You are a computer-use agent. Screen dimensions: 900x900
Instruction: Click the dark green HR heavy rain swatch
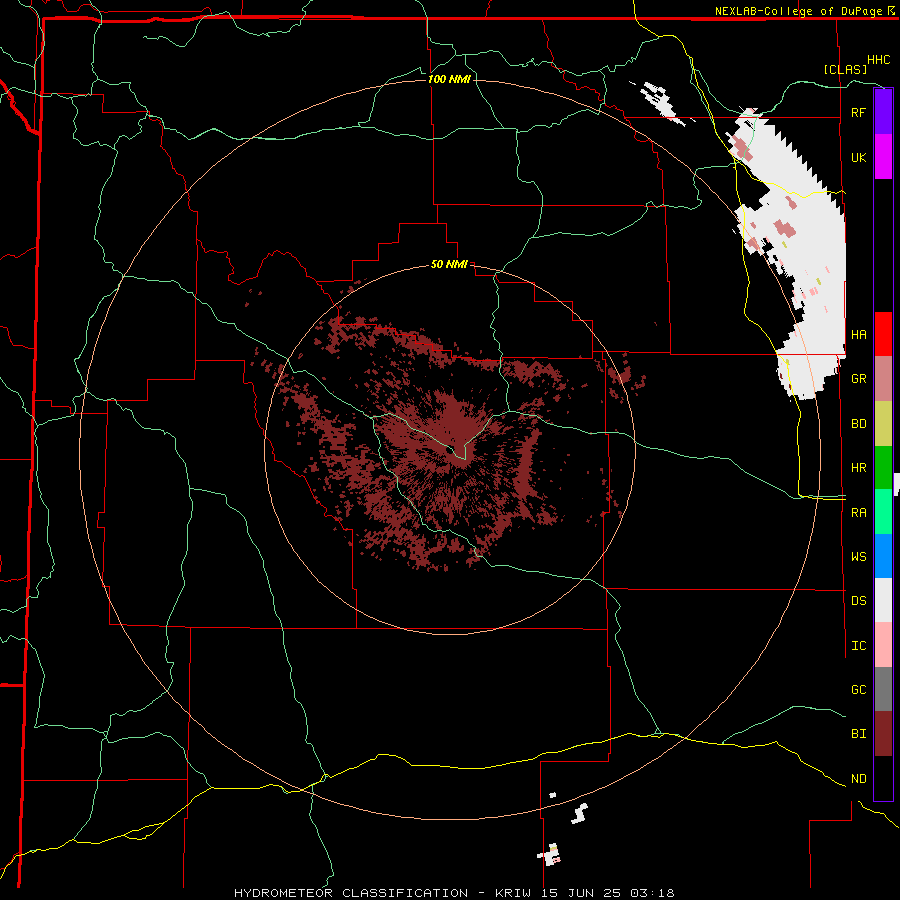883,468
